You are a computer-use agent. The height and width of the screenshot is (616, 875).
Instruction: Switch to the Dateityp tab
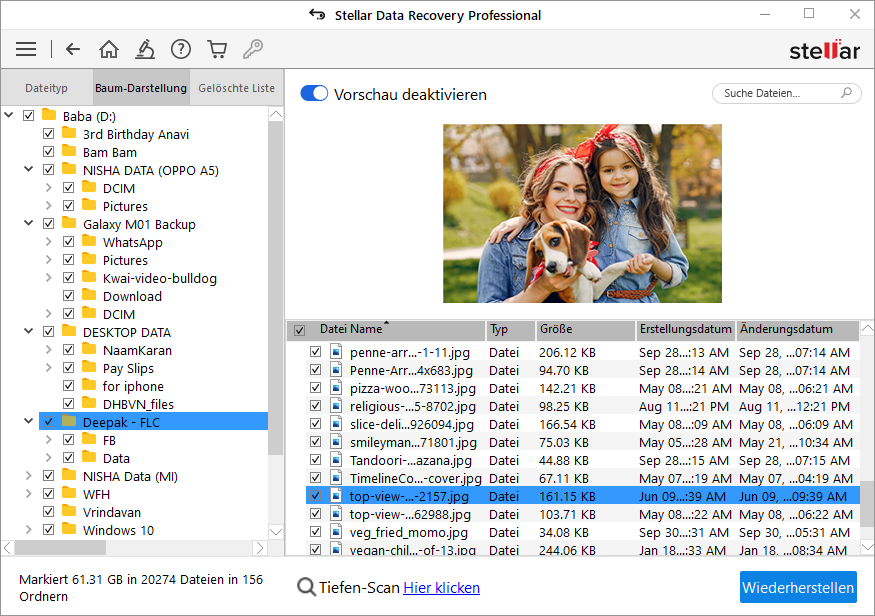pyautogui.click(x=46, y=88)
